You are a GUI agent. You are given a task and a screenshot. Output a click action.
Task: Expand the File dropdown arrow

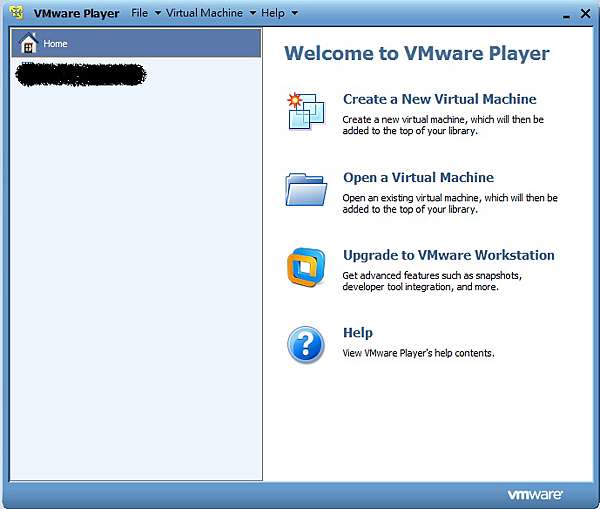[158, 13]
